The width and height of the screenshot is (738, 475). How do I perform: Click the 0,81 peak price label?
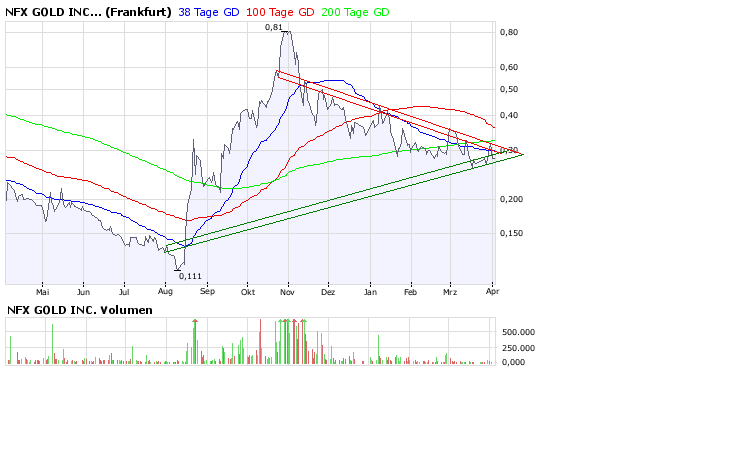274,27
